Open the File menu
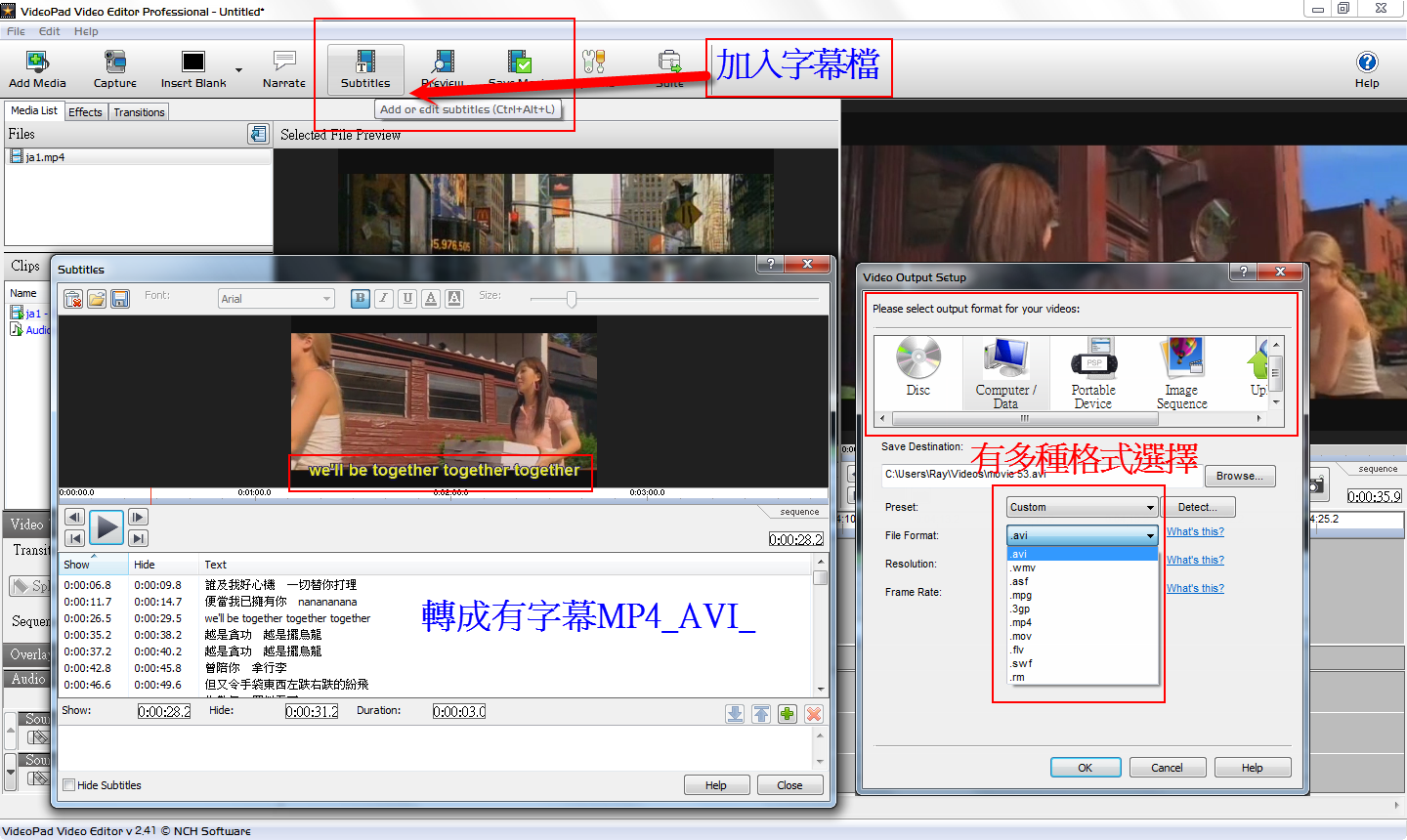This screenshot has width=1407, height=840. coord(16,31)
